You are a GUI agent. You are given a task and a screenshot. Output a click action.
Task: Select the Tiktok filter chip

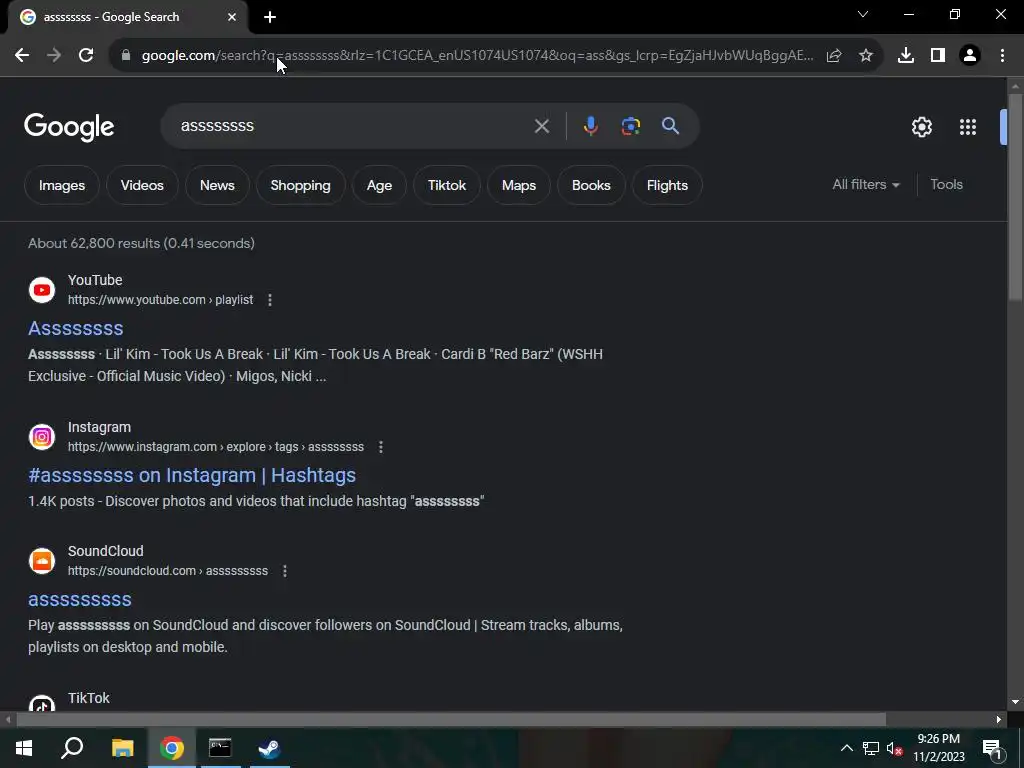click(x=447, y=185)
